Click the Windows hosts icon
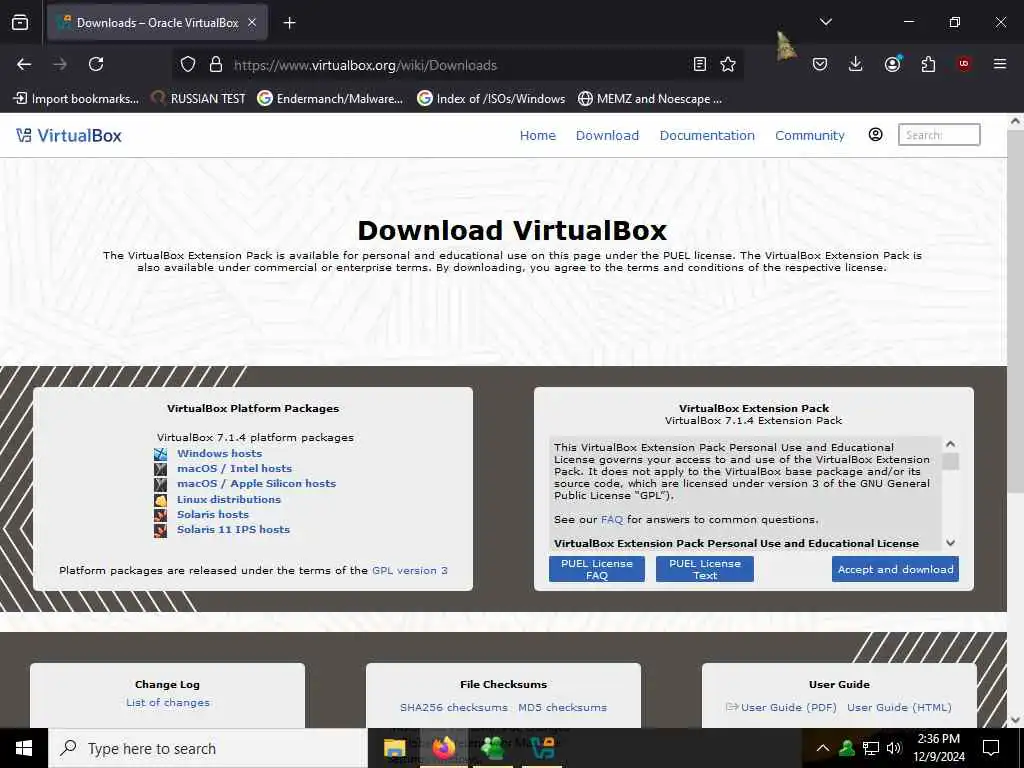Image resolution: width=1024 pixels, height=768 pixels. click(161, 454)
